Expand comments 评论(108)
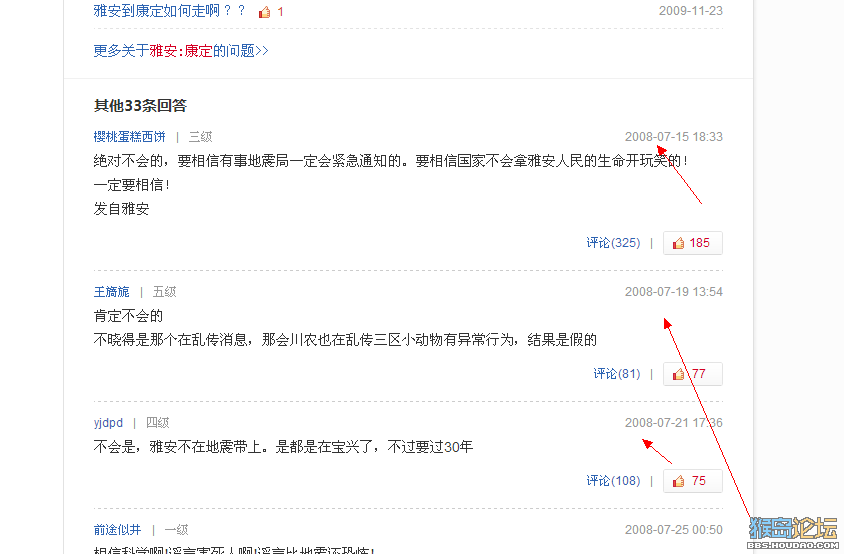 (x=613, y=481)
